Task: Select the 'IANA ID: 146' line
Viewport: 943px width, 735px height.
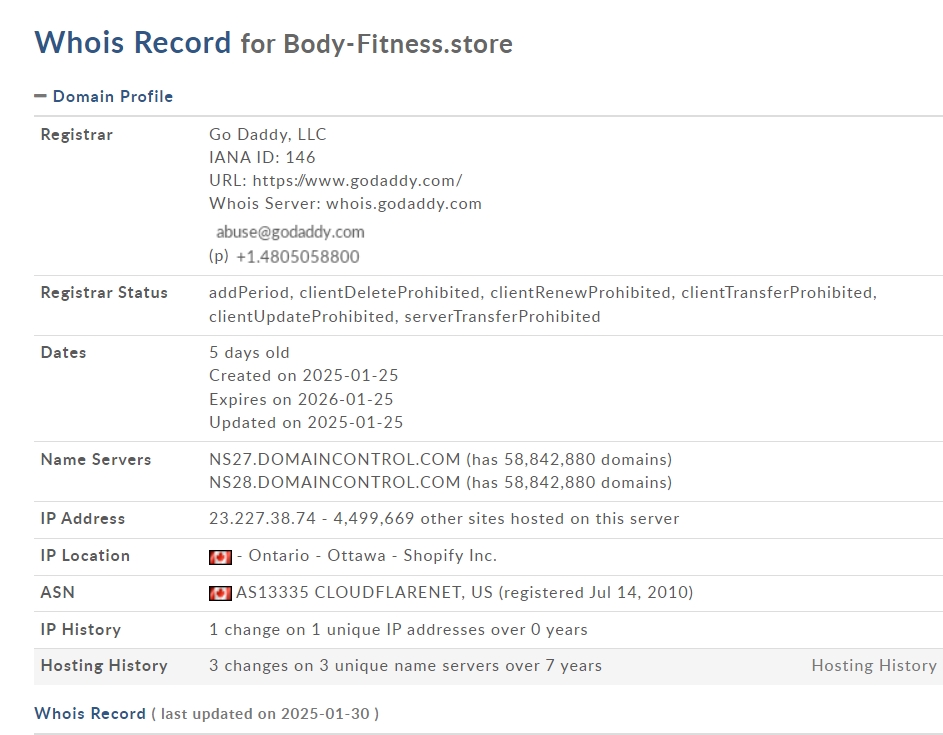Action: coord(262,158)
